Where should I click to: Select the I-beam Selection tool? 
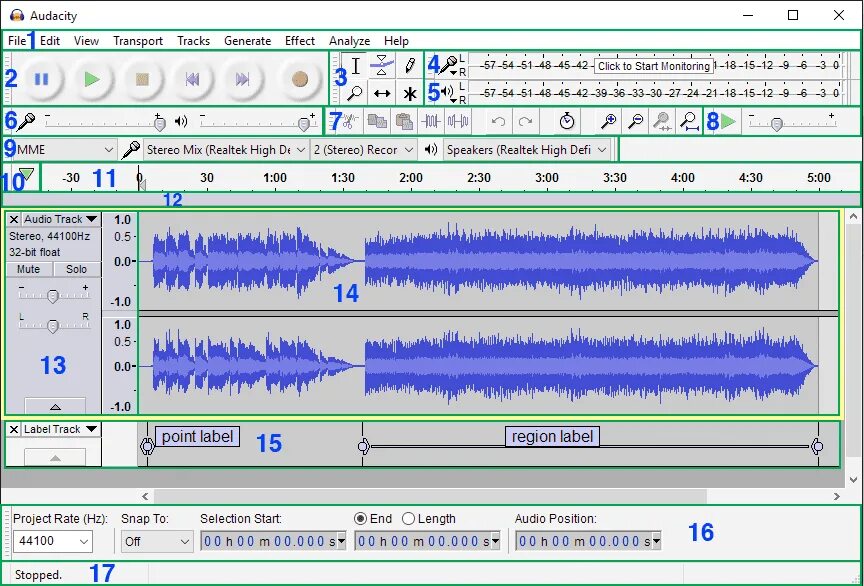click(x=356, y=66)
